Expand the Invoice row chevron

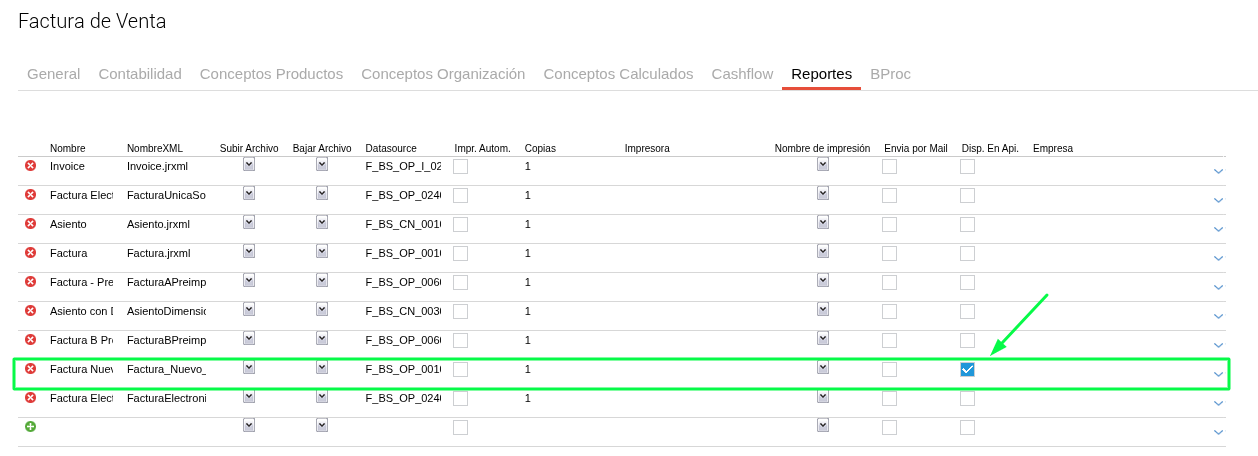coord(1218,171)
